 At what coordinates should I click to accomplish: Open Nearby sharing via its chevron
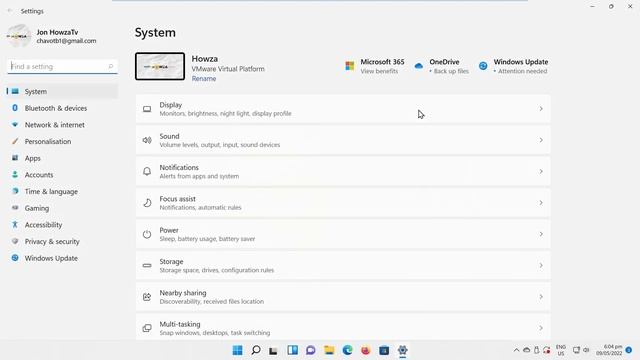click(x=541, y=297)
